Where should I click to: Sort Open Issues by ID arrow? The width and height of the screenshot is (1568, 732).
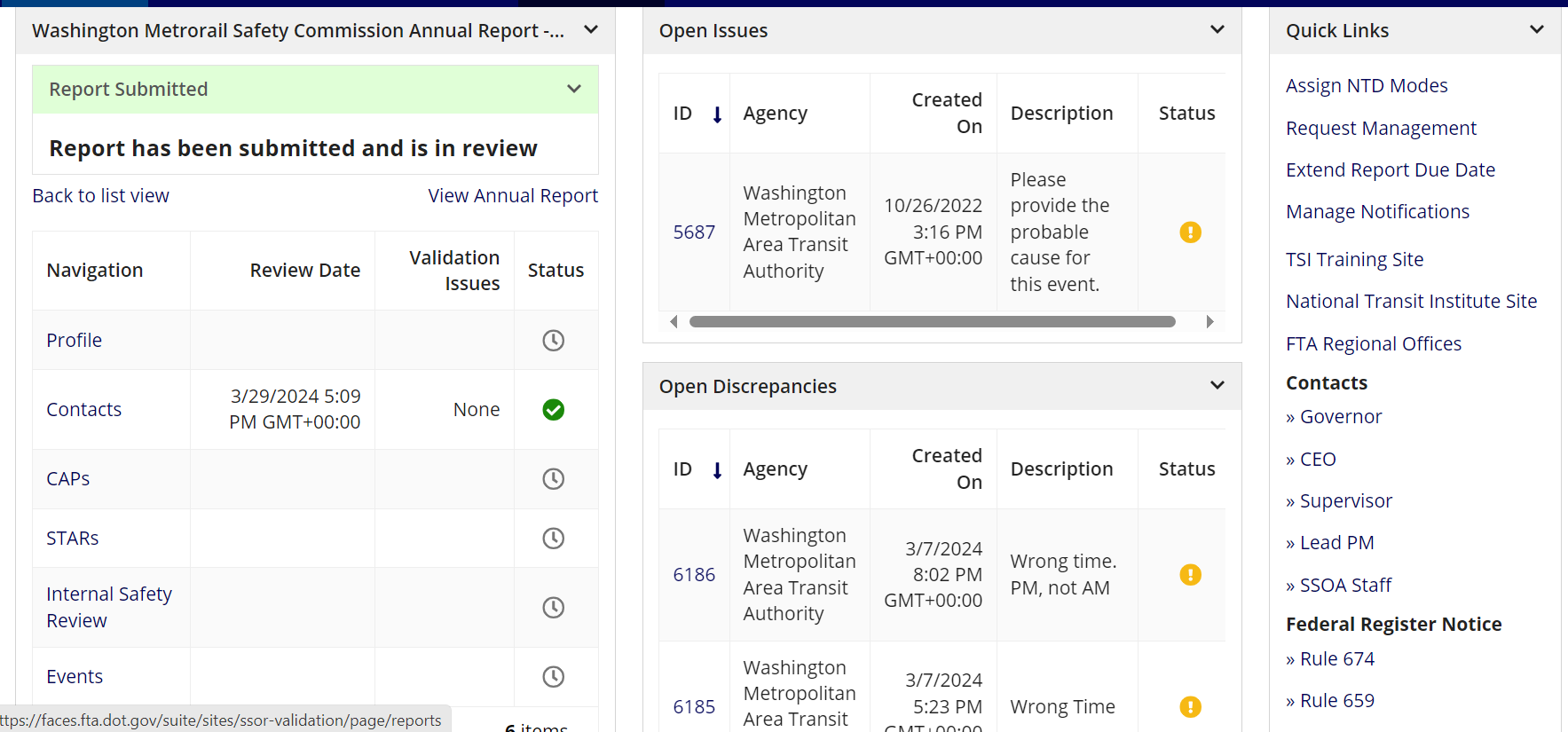[x=717, y=114]
